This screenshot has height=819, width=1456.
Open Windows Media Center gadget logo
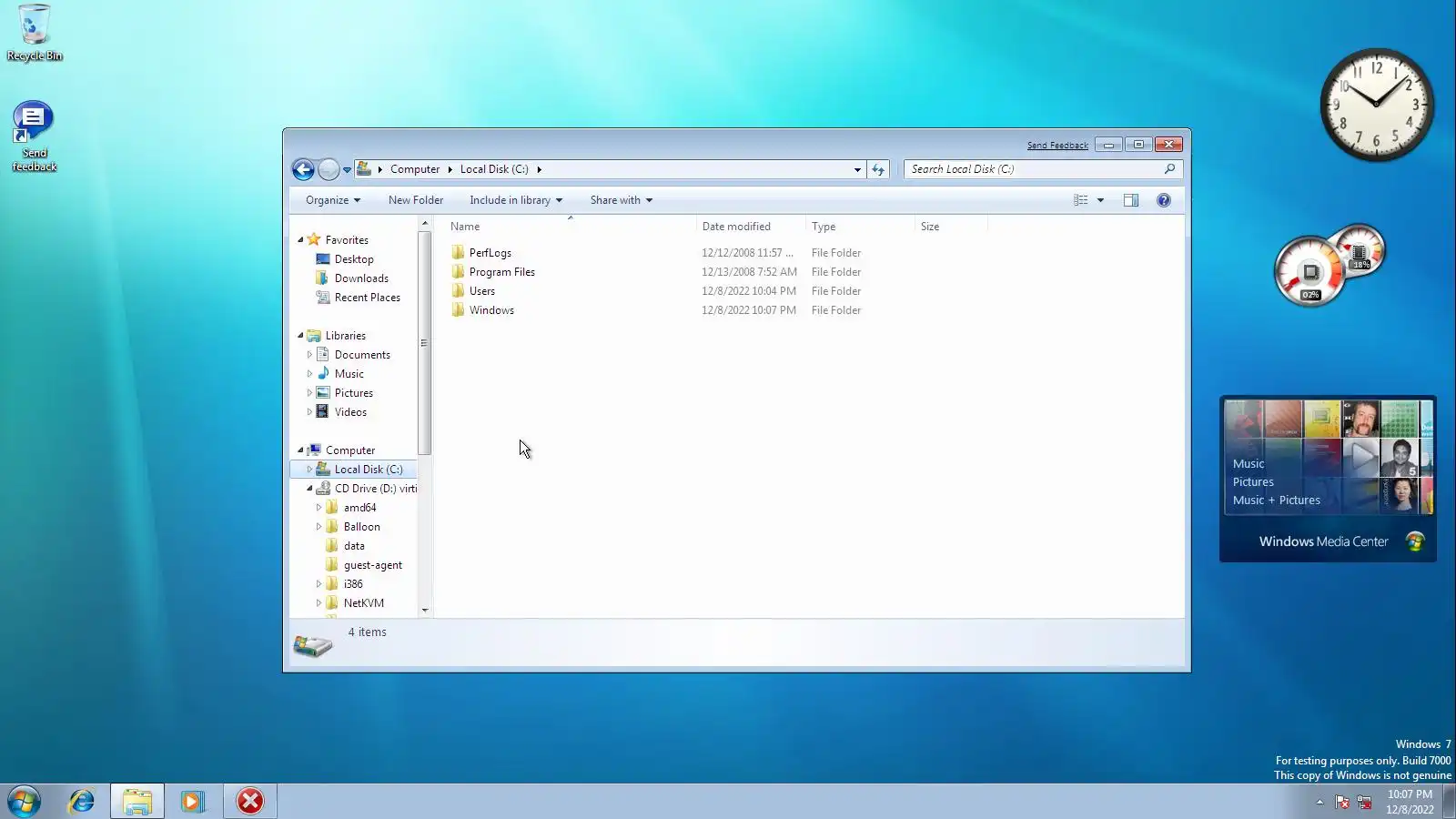point(1415,541)
